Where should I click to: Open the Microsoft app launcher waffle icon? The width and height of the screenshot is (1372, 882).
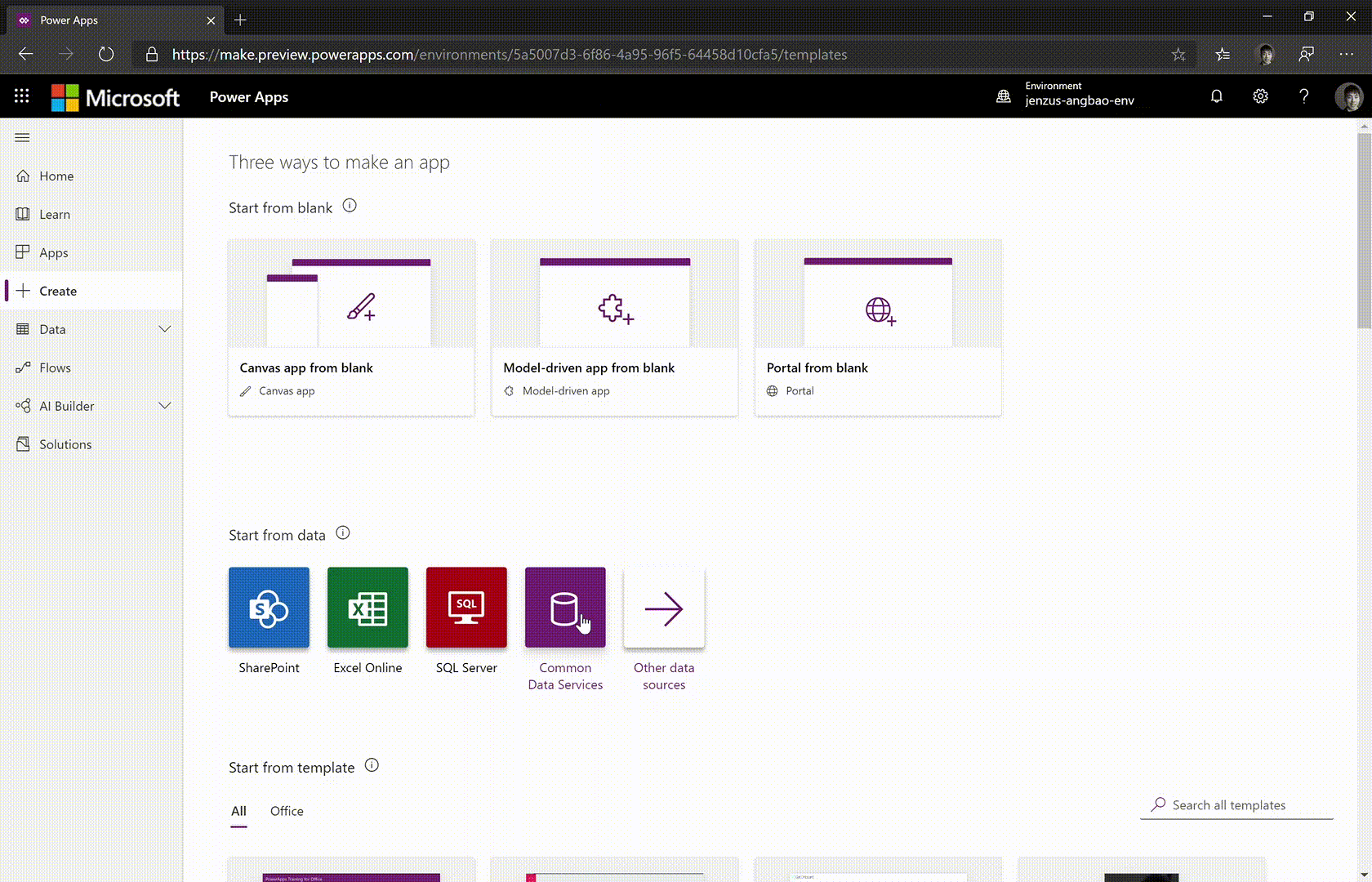tap(22, 96)
